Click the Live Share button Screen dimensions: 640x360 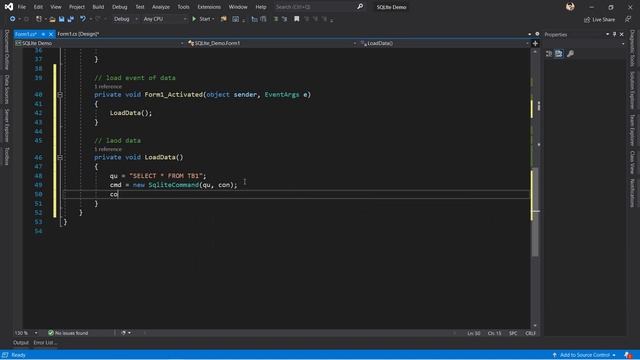(x=599, y=19)
